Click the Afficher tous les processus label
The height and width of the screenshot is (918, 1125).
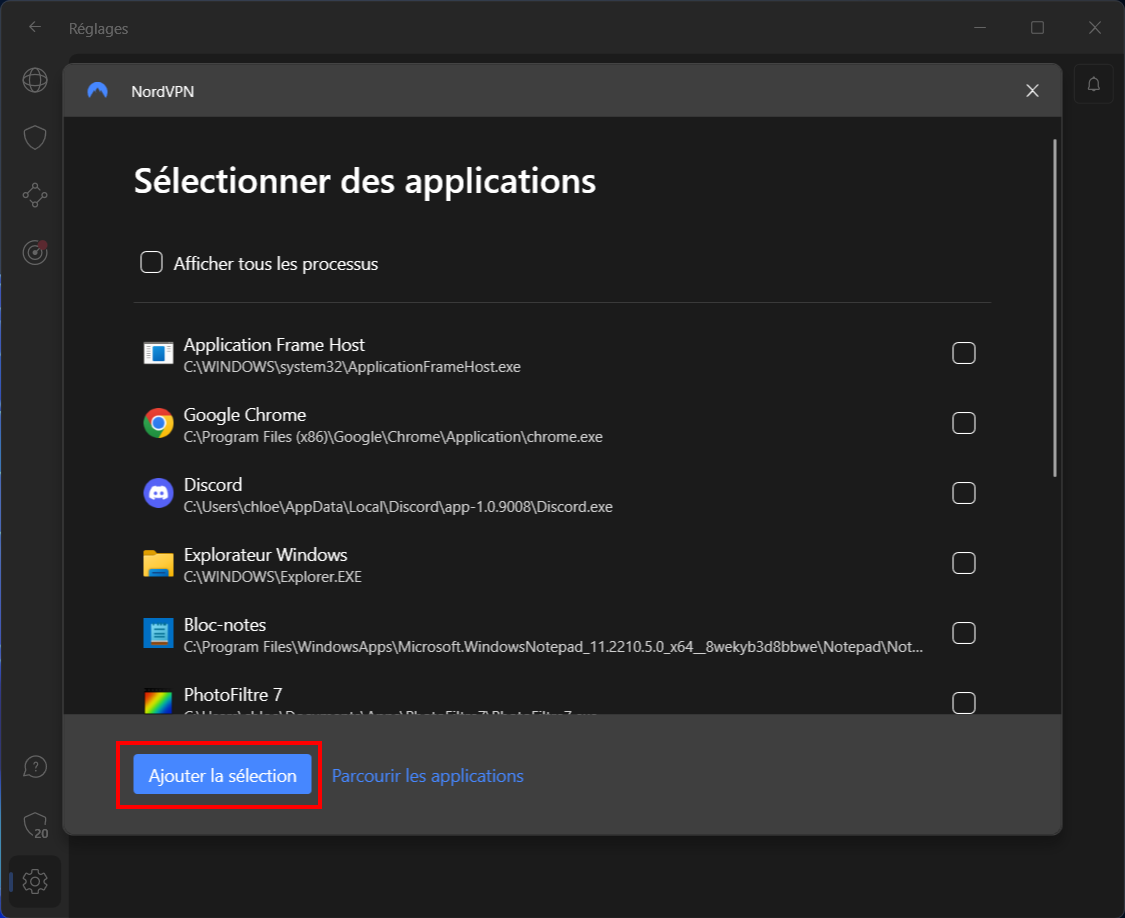[276, 264]
